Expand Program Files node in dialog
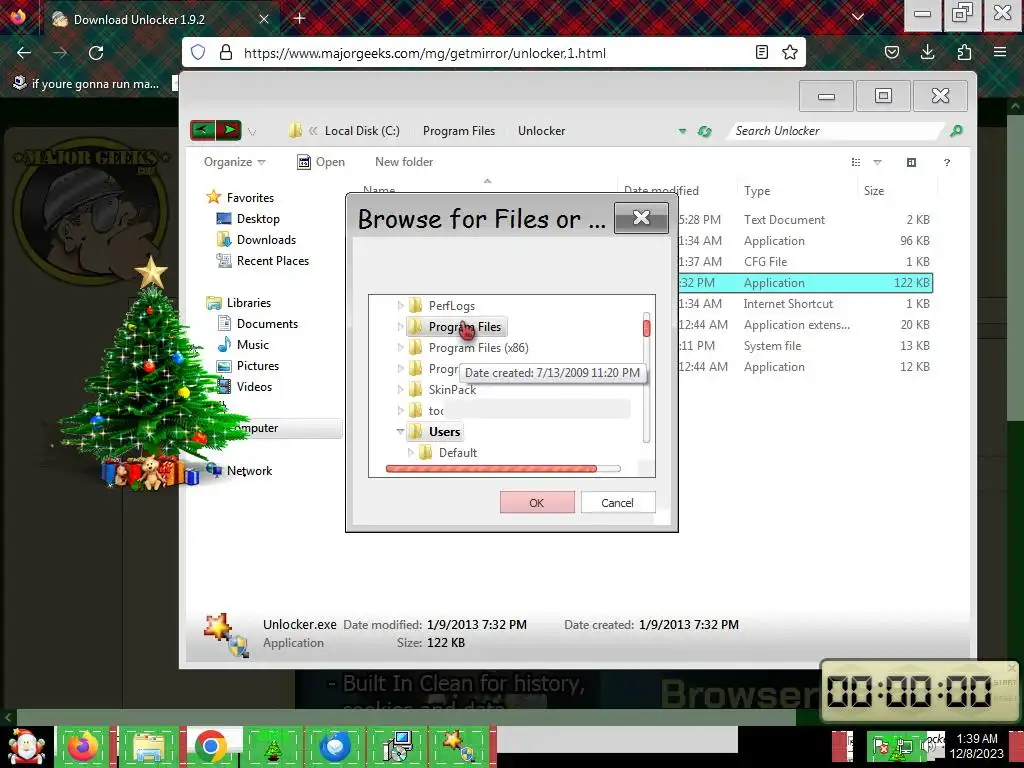This screenshot has height=768, width=1024. pyautogui.click(x=400, y=326)
